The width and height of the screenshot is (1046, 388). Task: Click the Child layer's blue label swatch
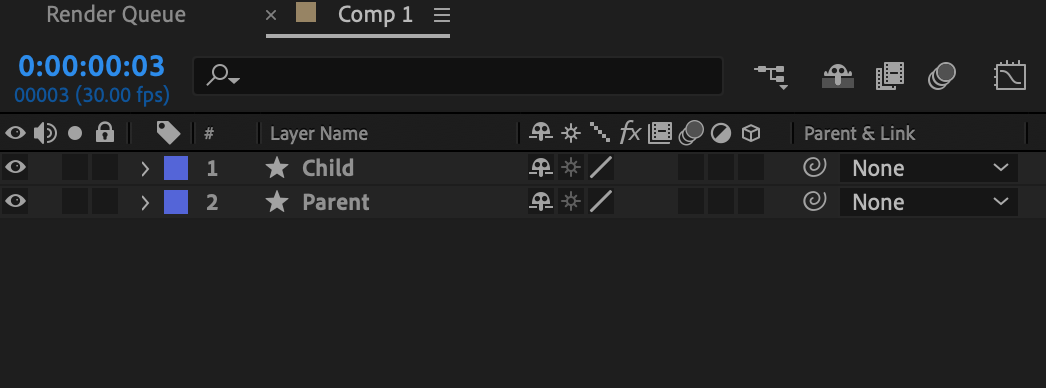[x=176, y=168]
